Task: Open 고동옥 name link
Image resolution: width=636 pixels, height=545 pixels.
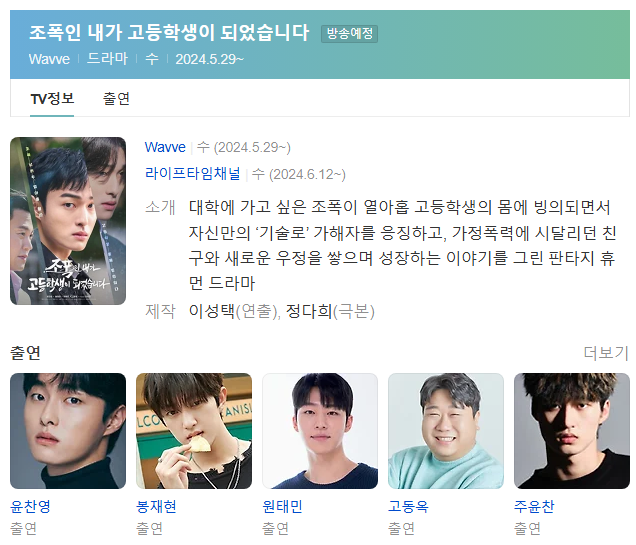Action: (408, 506)
